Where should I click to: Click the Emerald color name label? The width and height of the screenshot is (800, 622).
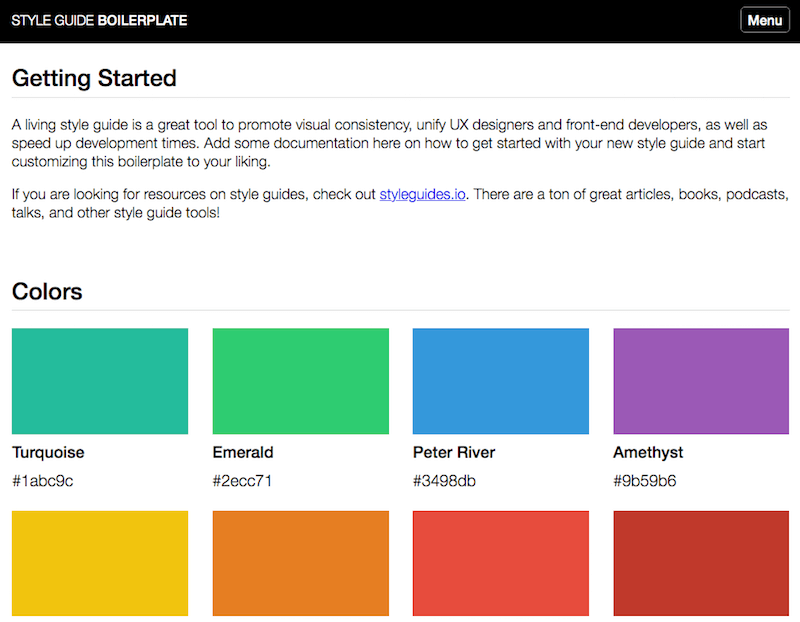tap(243, 453)
